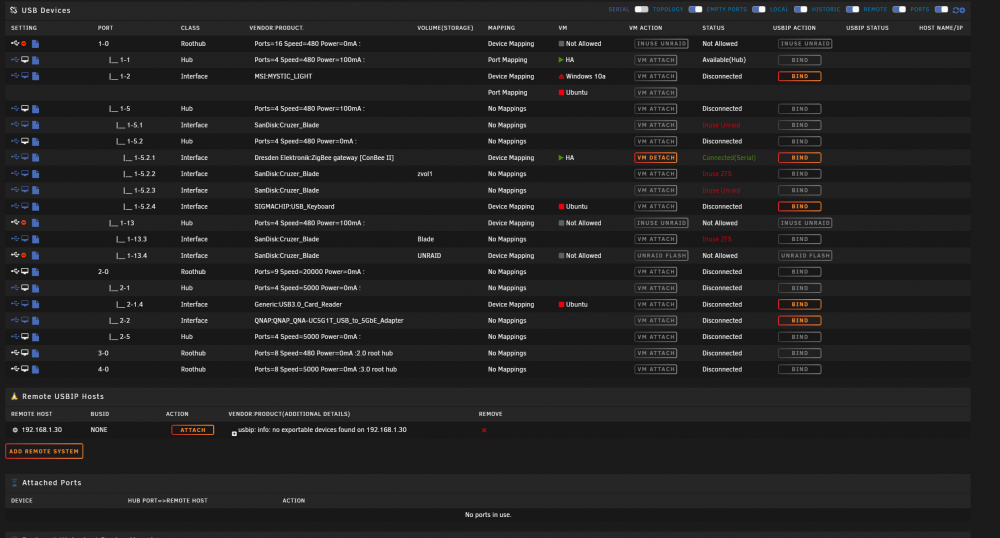1000x538 pixels.
Task: Click the refresh and settings gear icon in the header
Action: click(x=959, y=10)
